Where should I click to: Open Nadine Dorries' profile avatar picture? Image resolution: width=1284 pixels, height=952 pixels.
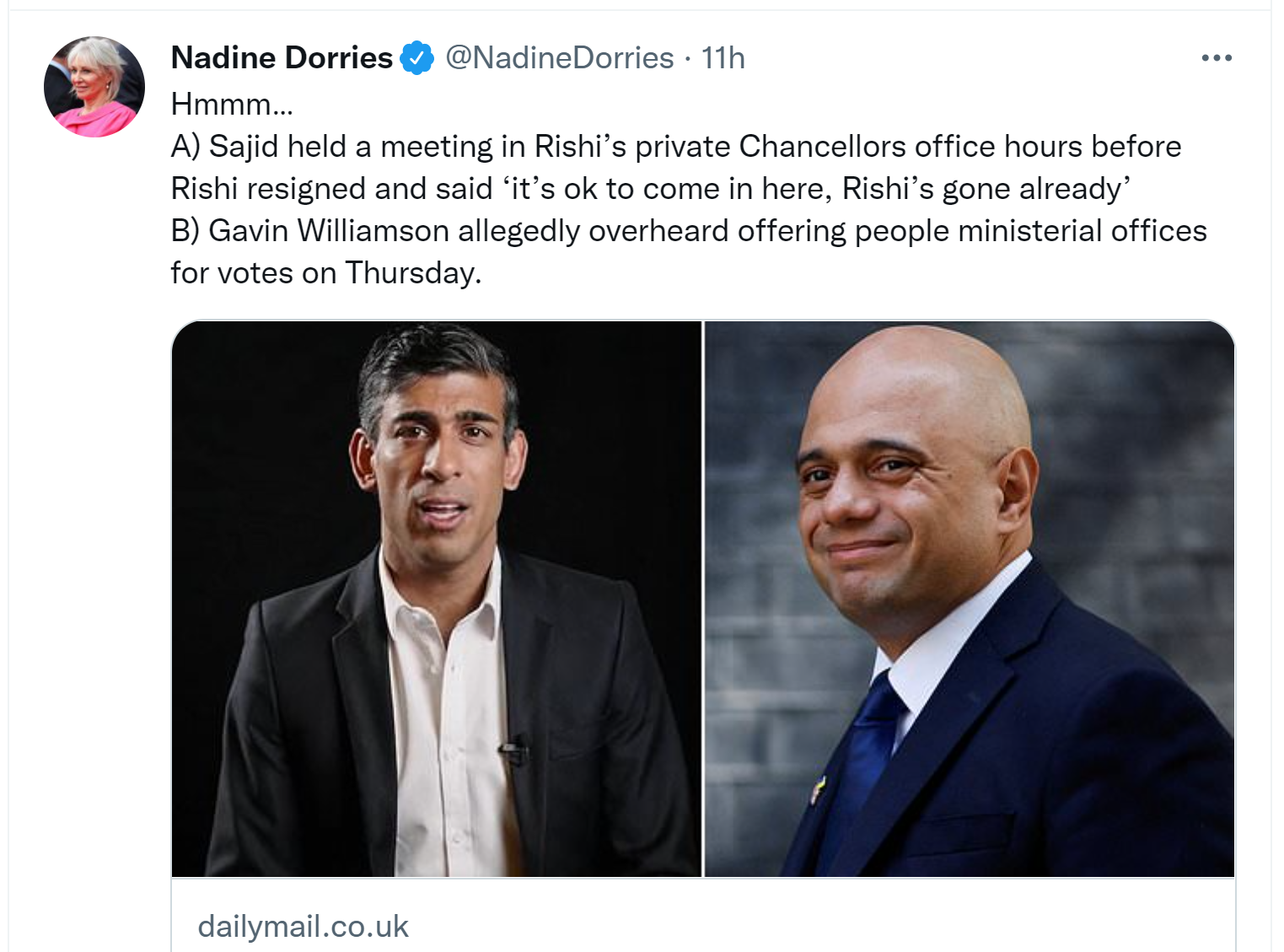pyautogui.click(x=94, y=87)
